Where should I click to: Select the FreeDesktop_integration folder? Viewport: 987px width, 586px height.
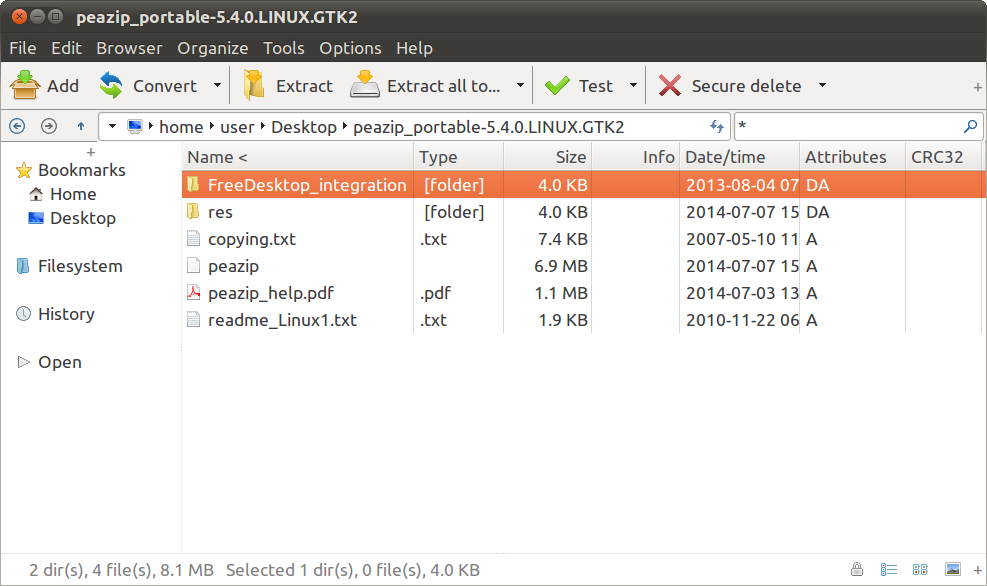coord(584,185)
